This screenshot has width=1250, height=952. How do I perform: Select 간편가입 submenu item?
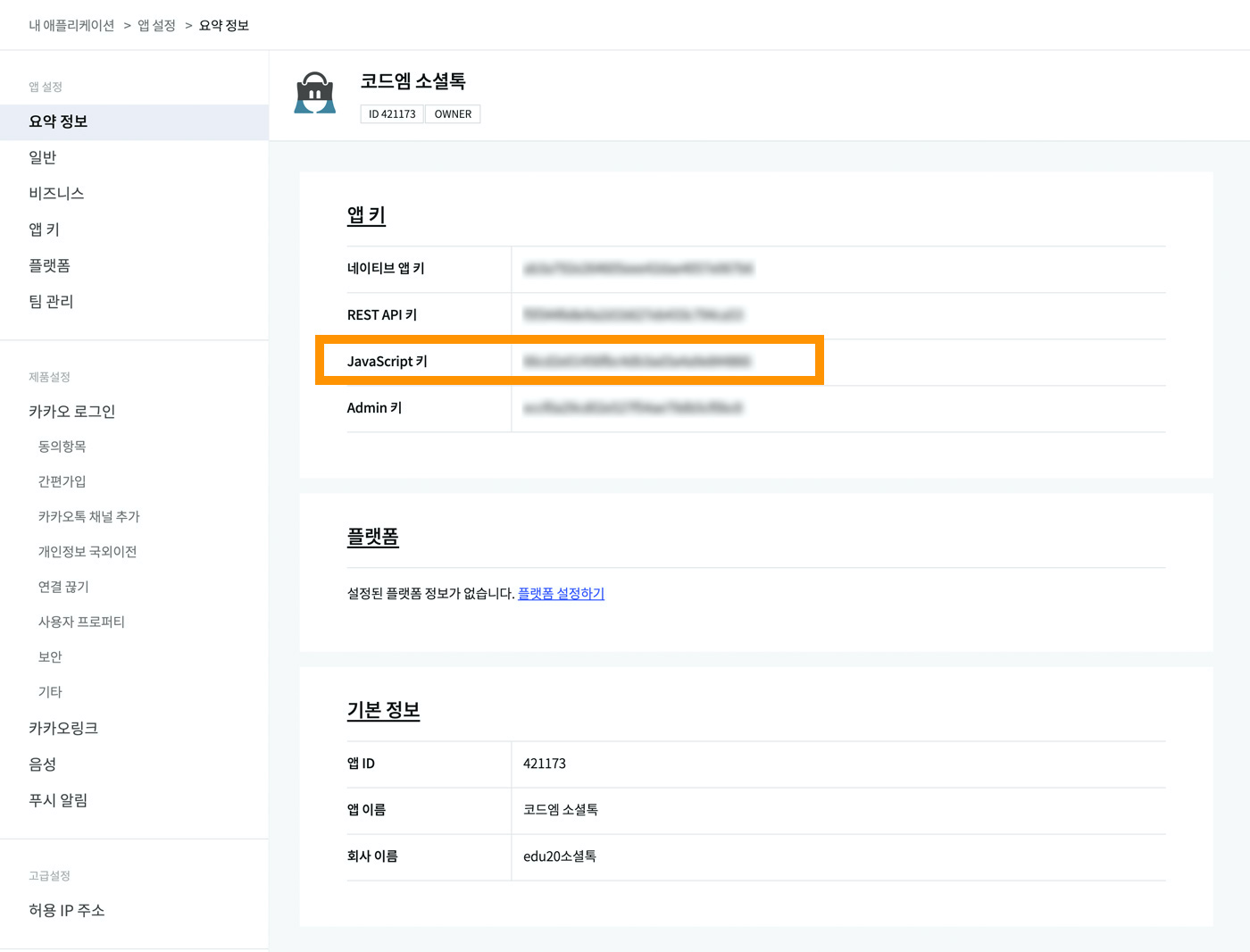click(62, 480)
